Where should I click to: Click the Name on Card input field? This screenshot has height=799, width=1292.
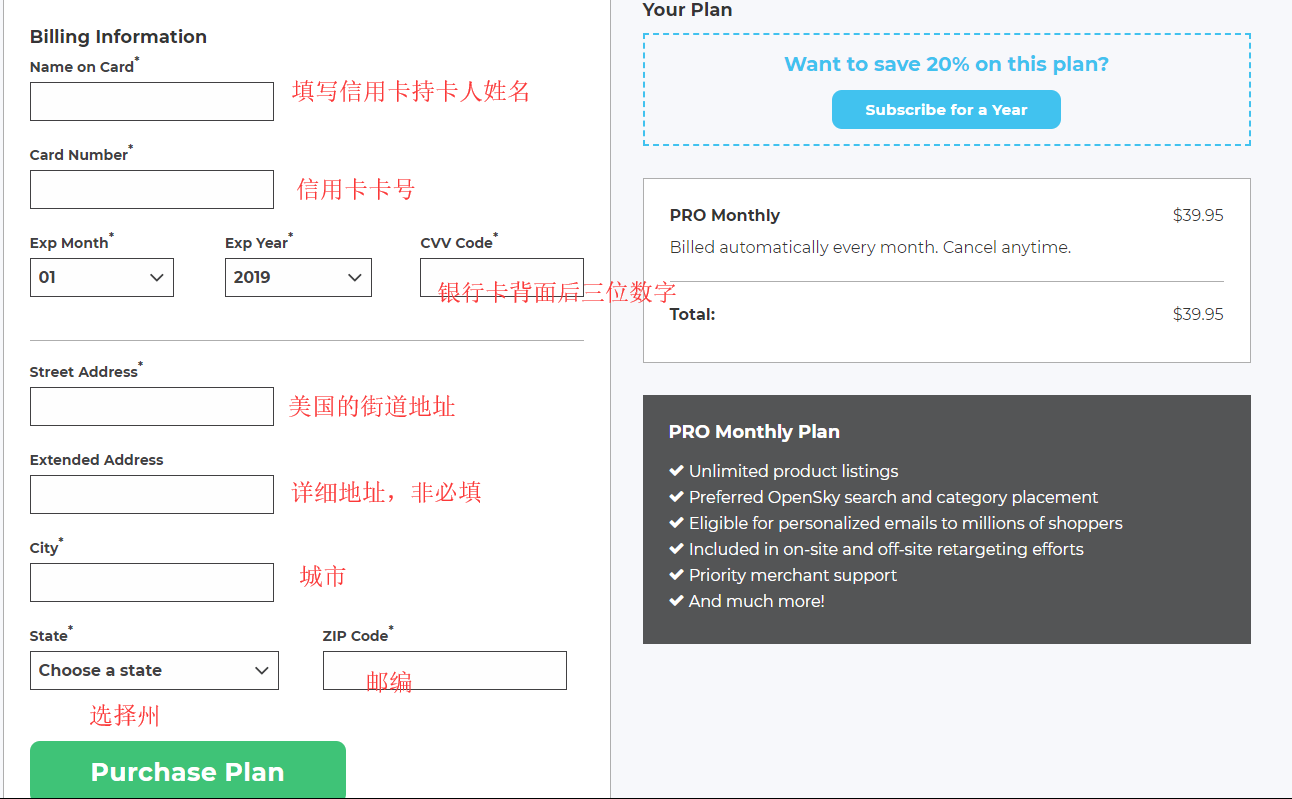[x=151, y=102]
